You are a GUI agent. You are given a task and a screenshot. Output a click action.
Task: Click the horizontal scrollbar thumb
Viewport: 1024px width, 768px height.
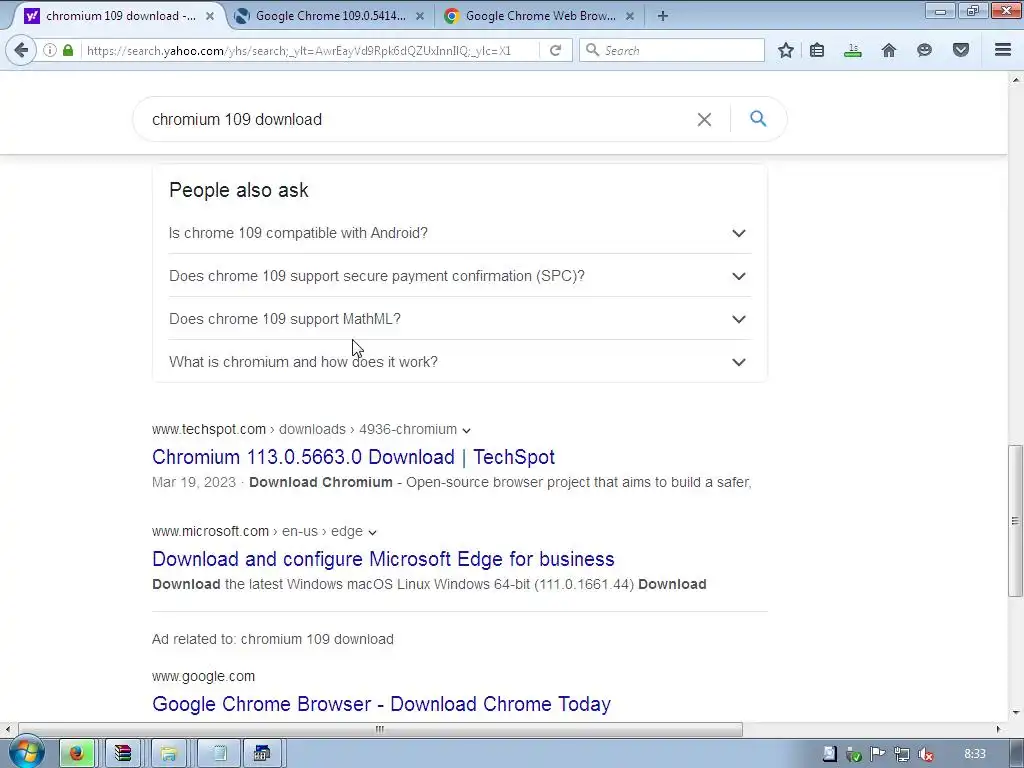pos(380,729)
